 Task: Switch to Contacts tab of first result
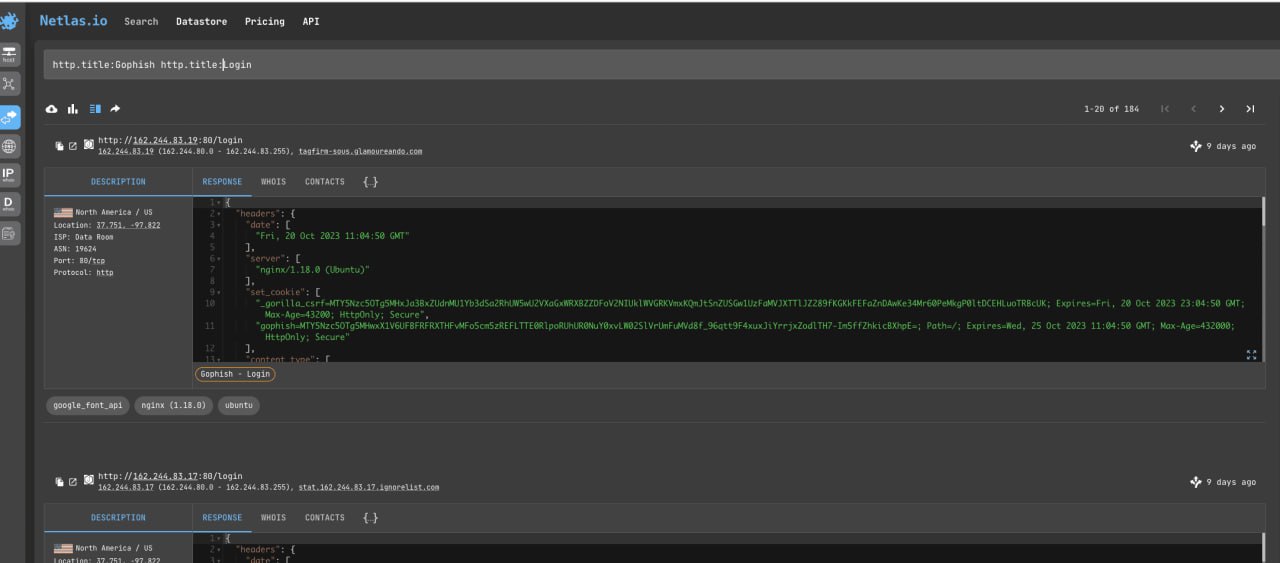coord(325,182)
